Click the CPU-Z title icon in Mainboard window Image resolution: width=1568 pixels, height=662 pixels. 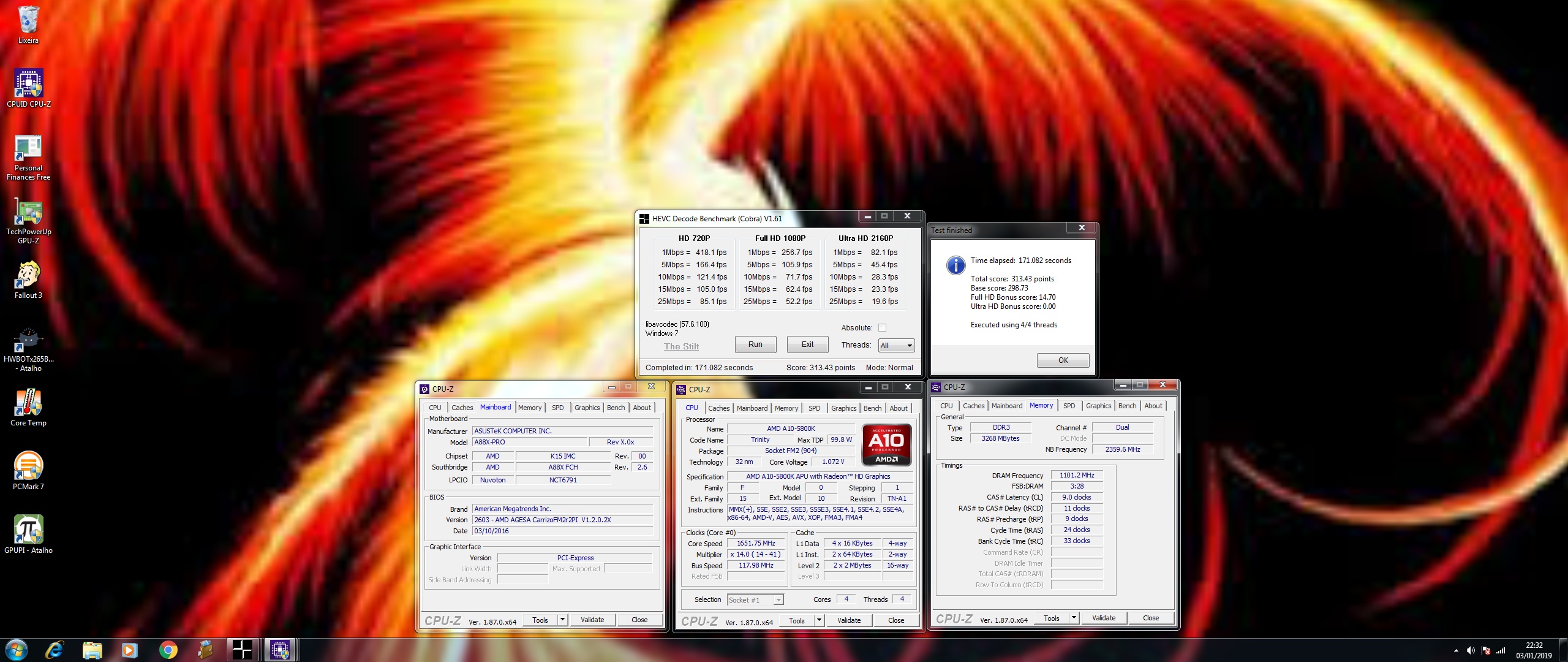pyautogui.click(x=424, y=389)
